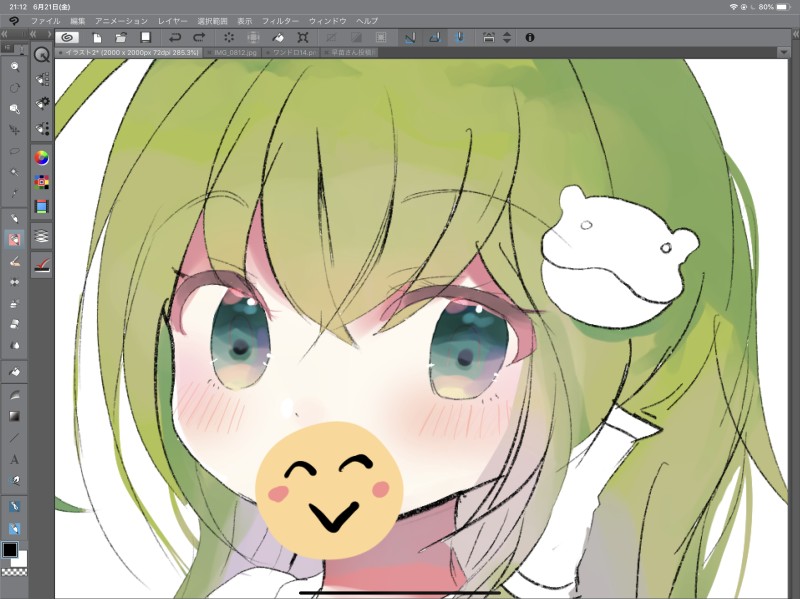
Task: Switch to the 早苗さん投稿 tab
Action: pyautogui.click(x=349, y=52)
